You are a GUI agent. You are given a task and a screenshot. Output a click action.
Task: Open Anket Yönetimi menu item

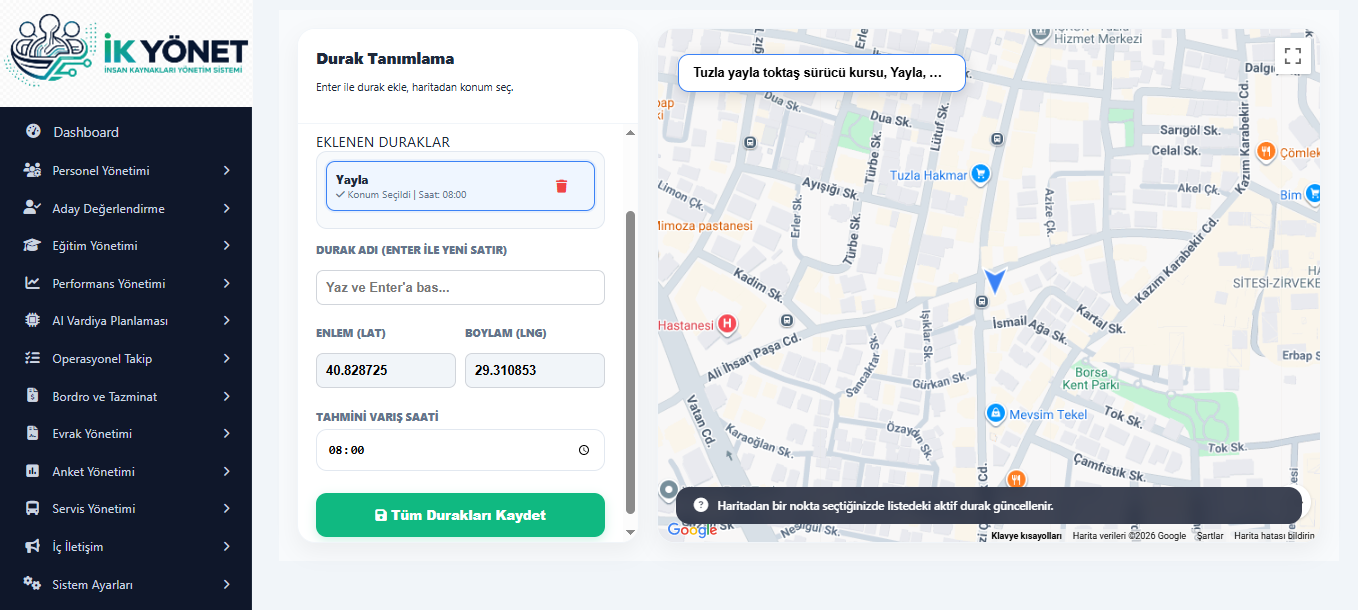point(126,471)
